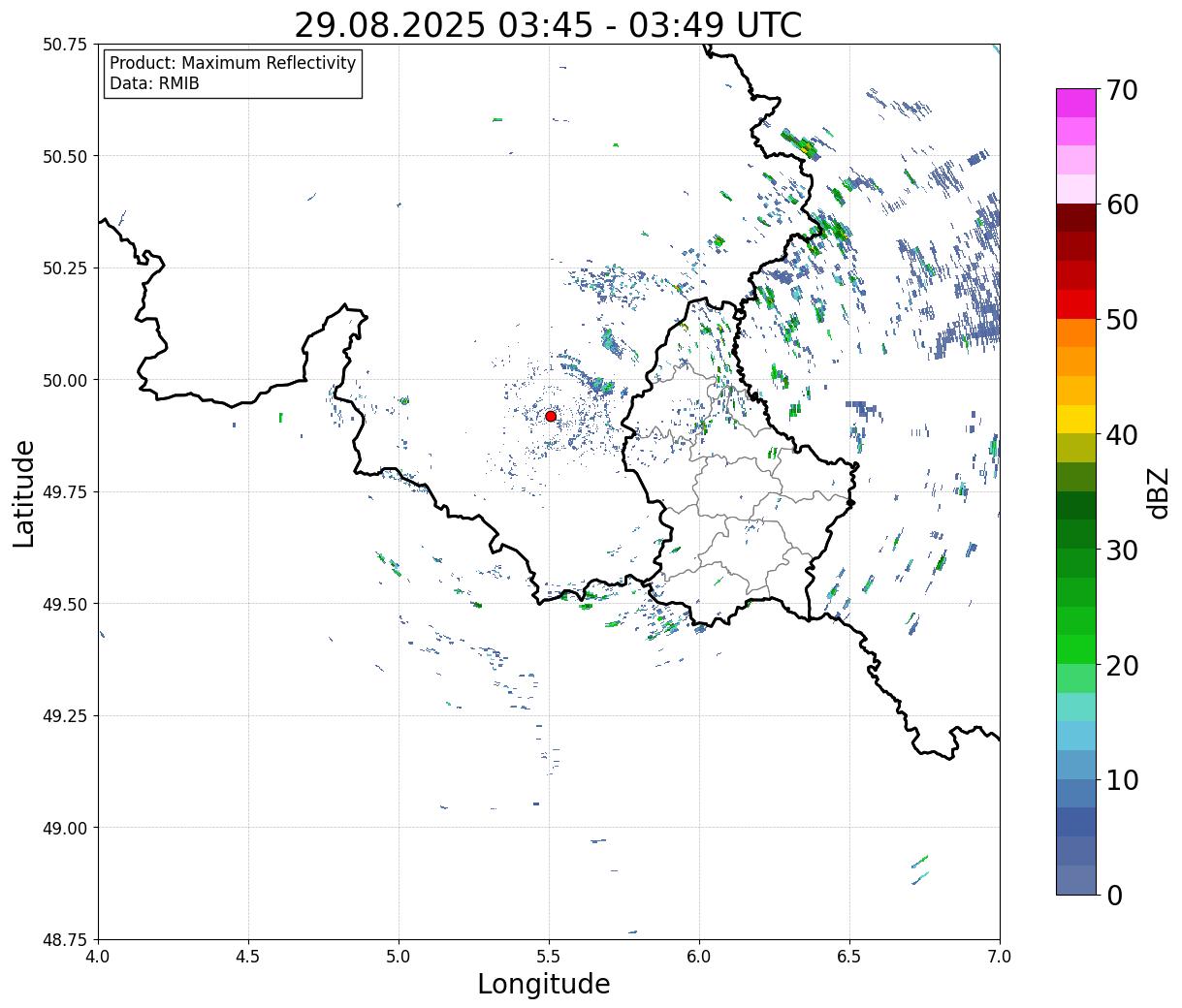Click the latitude tick label 50.50
1182x1008 pixels.
pyautogui.click(x=65, y=156)
